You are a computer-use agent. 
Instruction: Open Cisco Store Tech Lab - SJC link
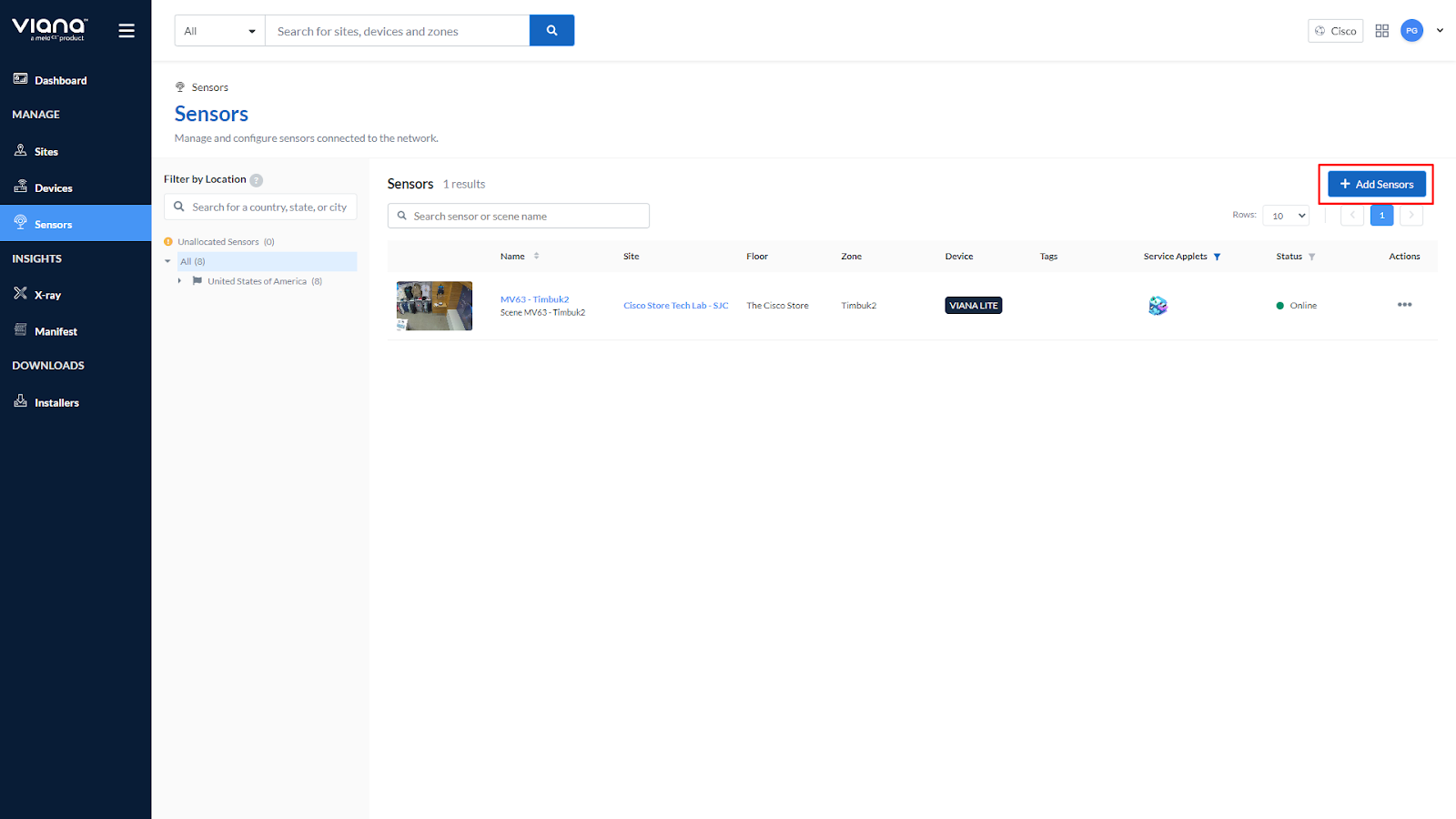[x=675, y=306]
